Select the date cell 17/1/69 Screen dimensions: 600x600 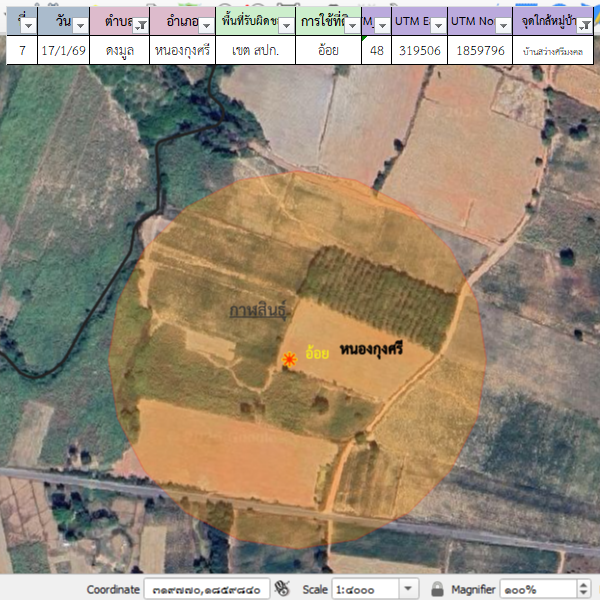63,49
